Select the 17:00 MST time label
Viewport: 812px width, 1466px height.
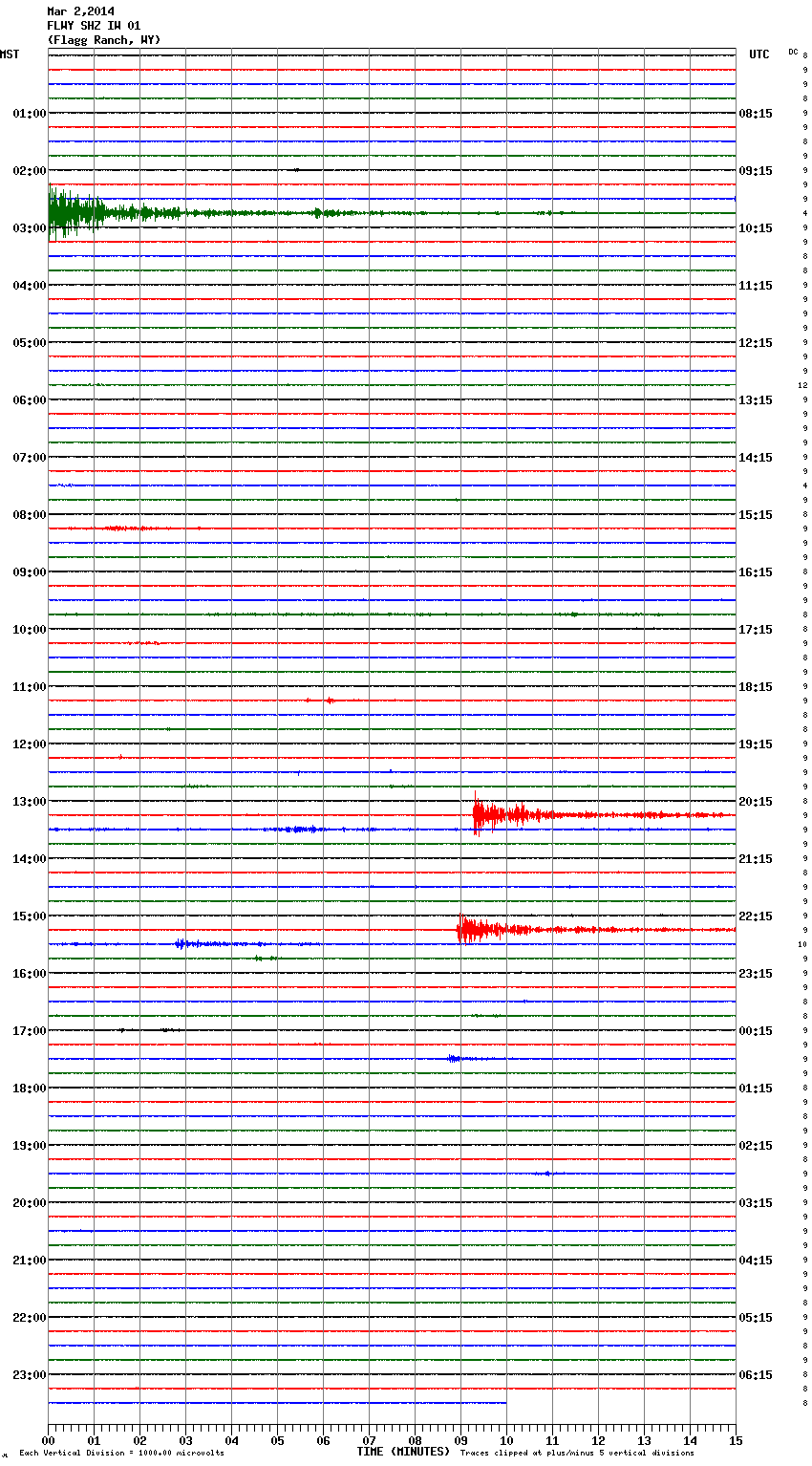click(x=30, y=1031)
